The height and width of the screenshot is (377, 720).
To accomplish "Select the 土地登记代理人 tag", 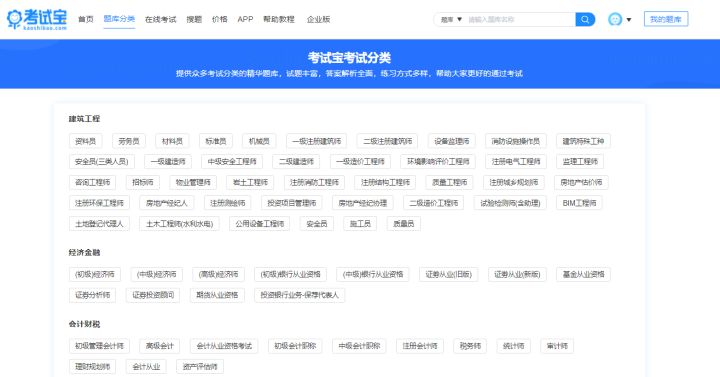I will (x=99, y=224).
